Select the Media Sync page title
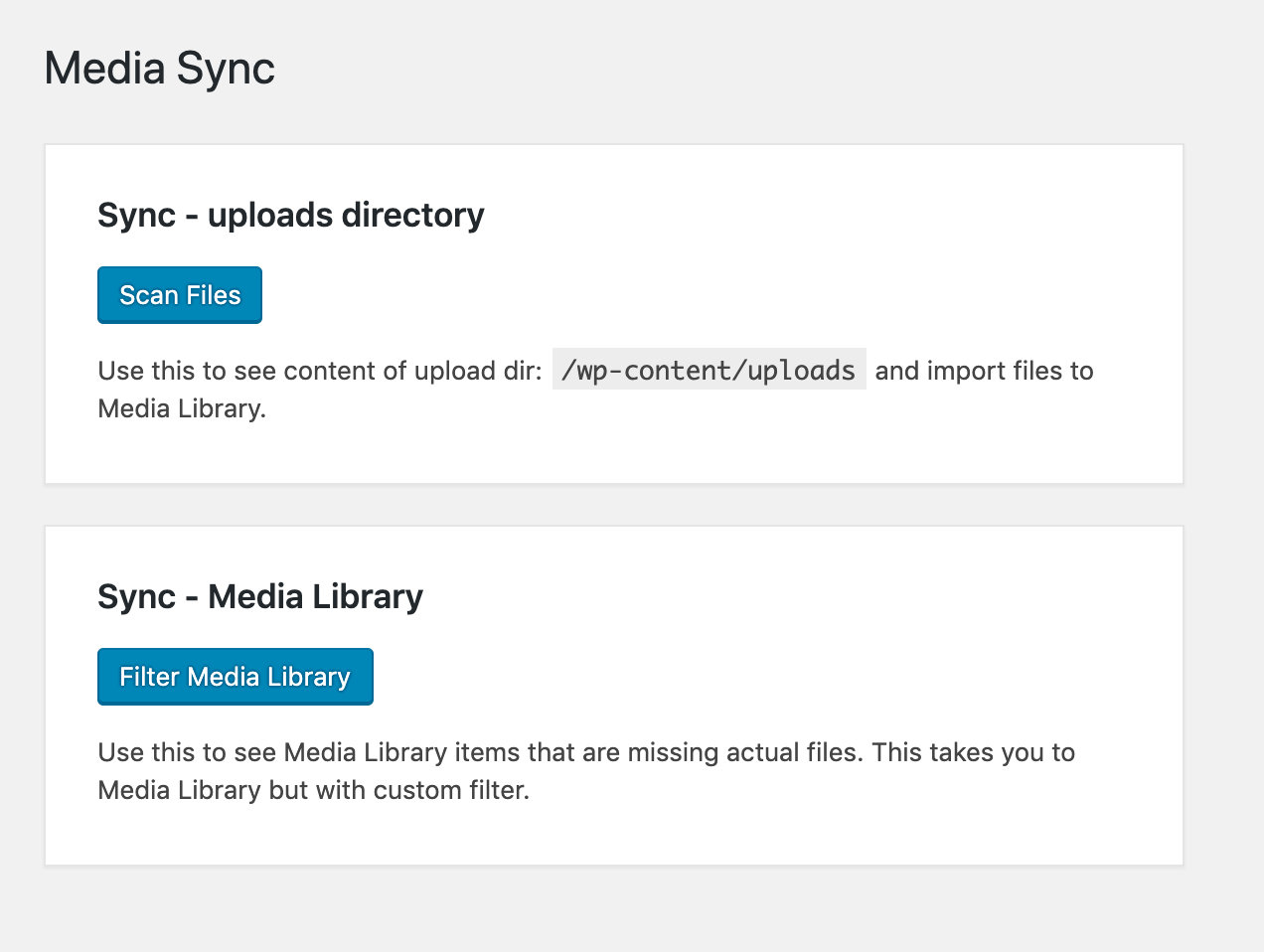The image size is (1264, 952). click(x=159, y=69)
